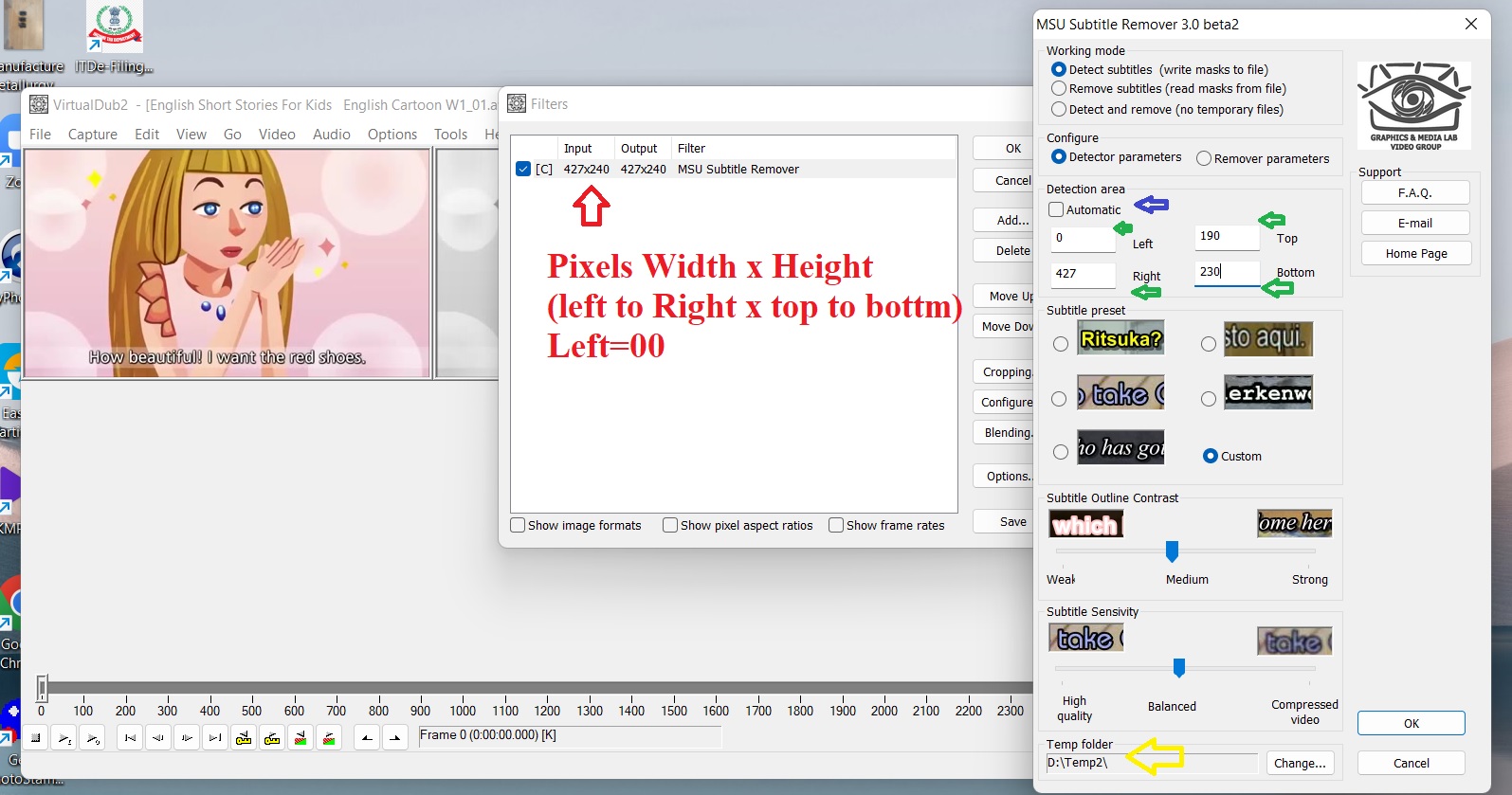Open the F.A.Q. support button

1415,192
